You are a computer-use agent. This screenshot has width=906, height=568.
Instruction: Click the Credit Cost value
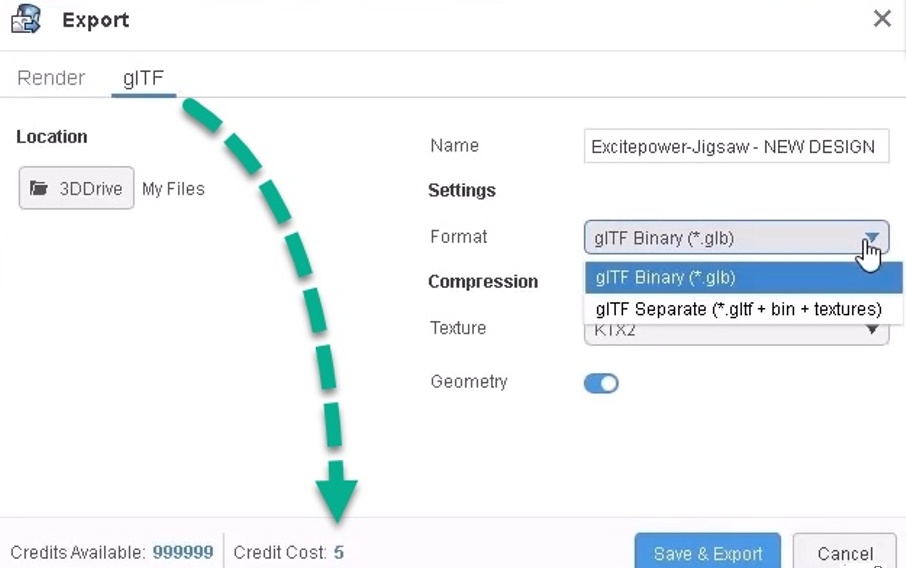(x=339, y=552)
